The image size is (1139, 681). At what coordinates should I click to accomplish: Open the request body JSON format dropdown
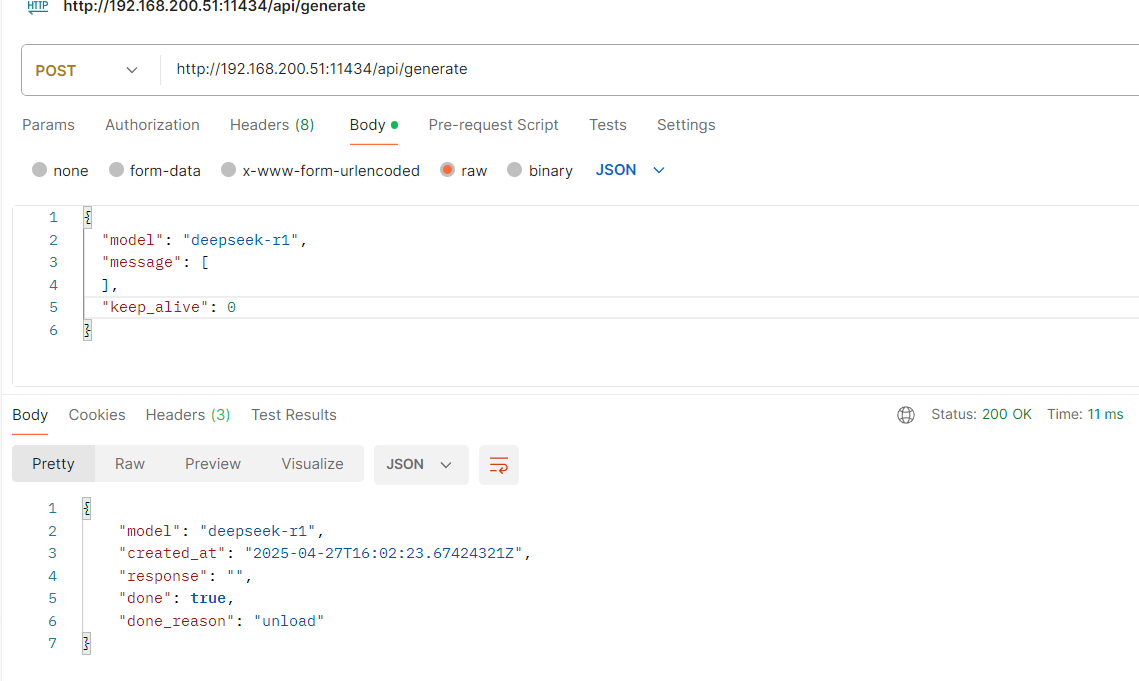[x=630, y=170]
